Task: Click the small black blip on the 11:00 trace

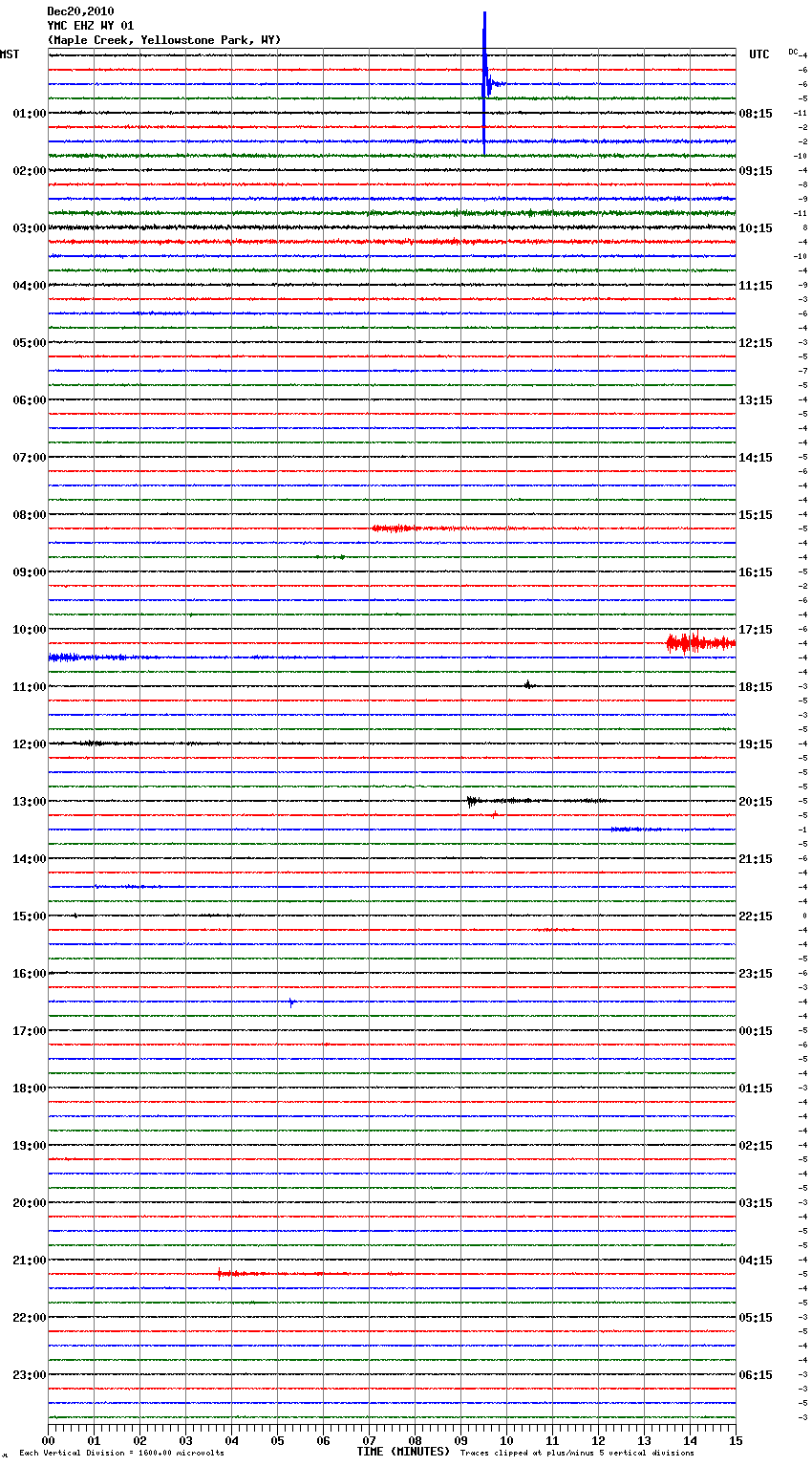Action: coord(527,684)
